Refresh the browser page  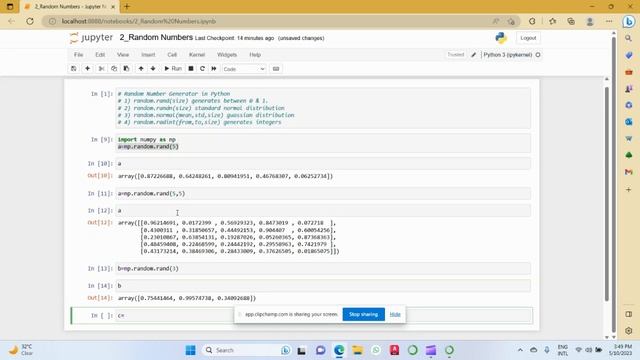click(30, 21)
